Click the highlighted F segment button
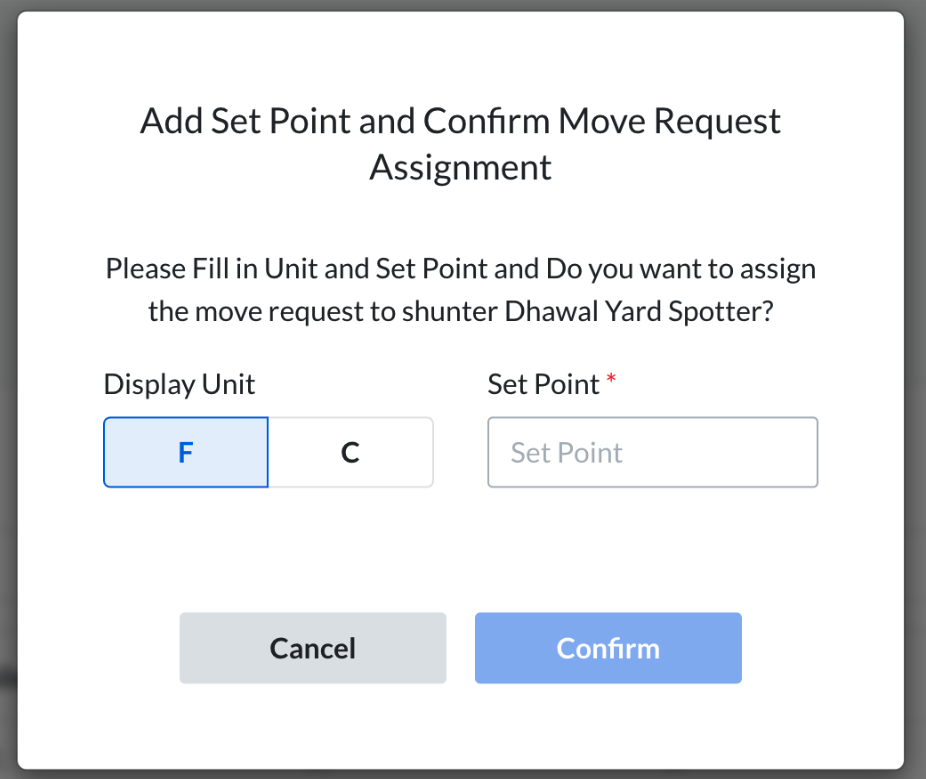 coord(186,452)
